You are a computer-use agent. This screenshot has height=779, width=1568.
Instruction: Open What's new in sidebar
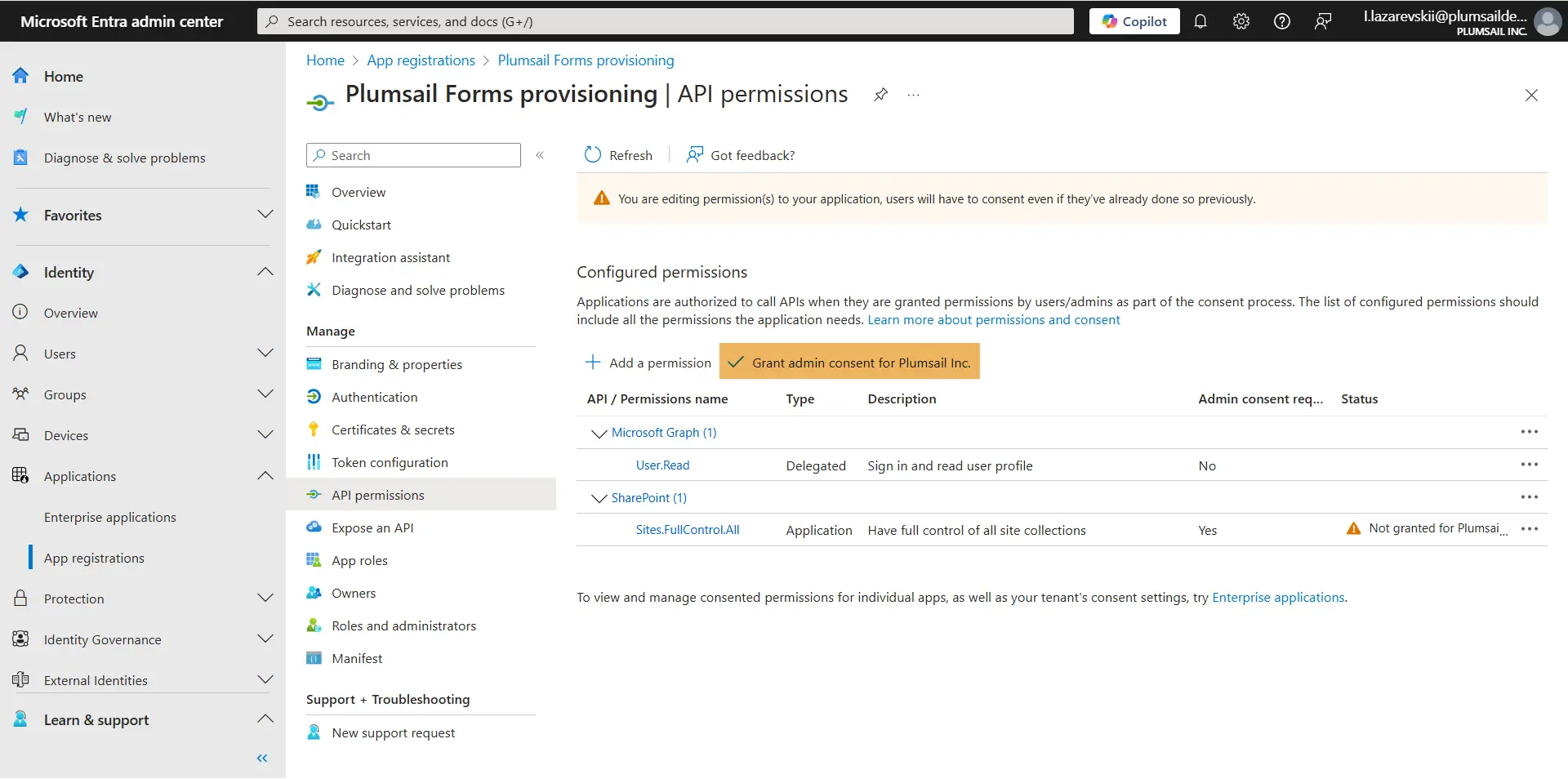[78, 117]
